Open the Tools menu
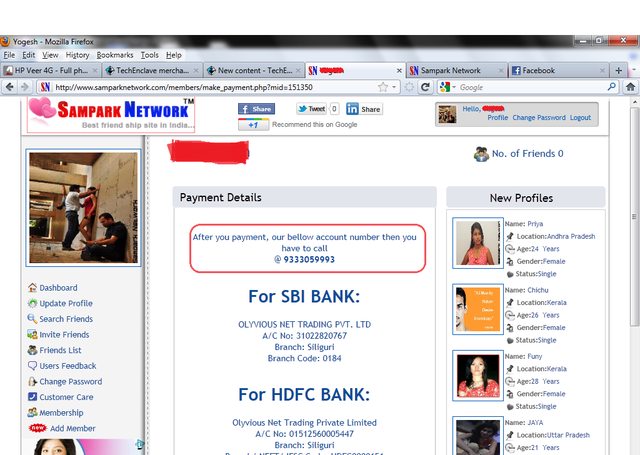This screenshot has width=640, height=455. coord(149,55)
